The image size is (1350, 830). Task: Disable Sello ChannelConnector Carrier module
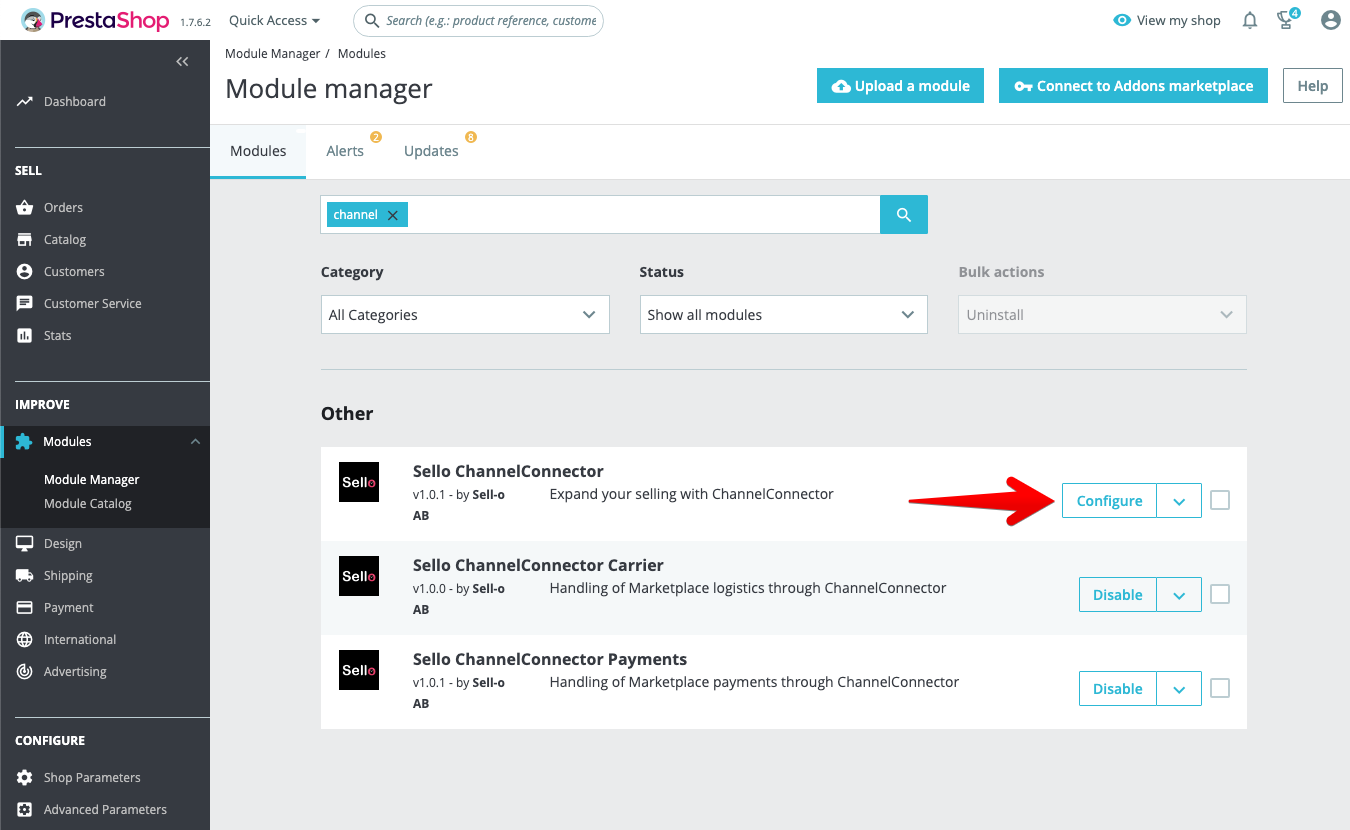click(x=1117, y=595)
